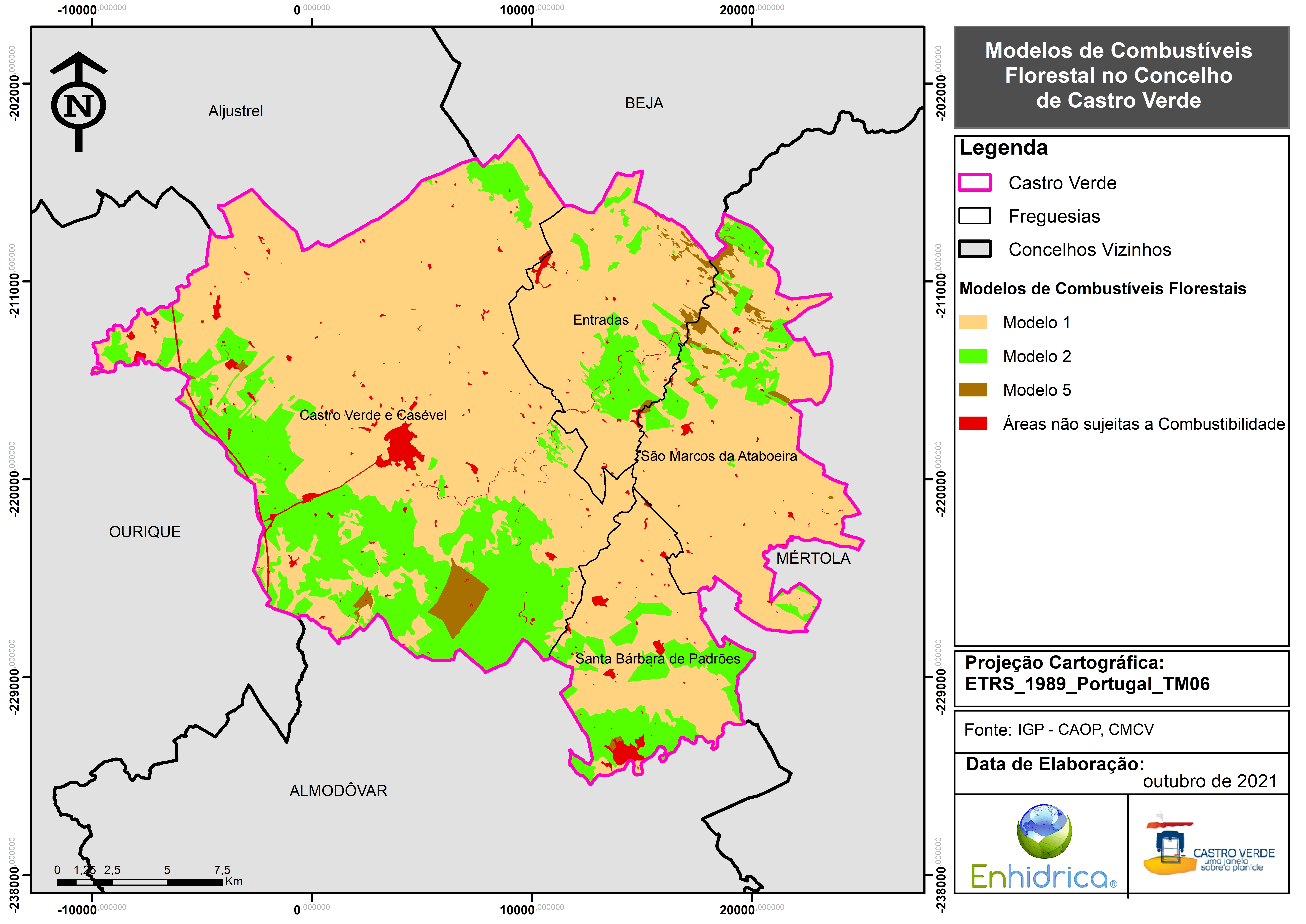The image size is (1306, 924).
Task: Click the "MÉRTOLA" map label
Action: (813, 558)
